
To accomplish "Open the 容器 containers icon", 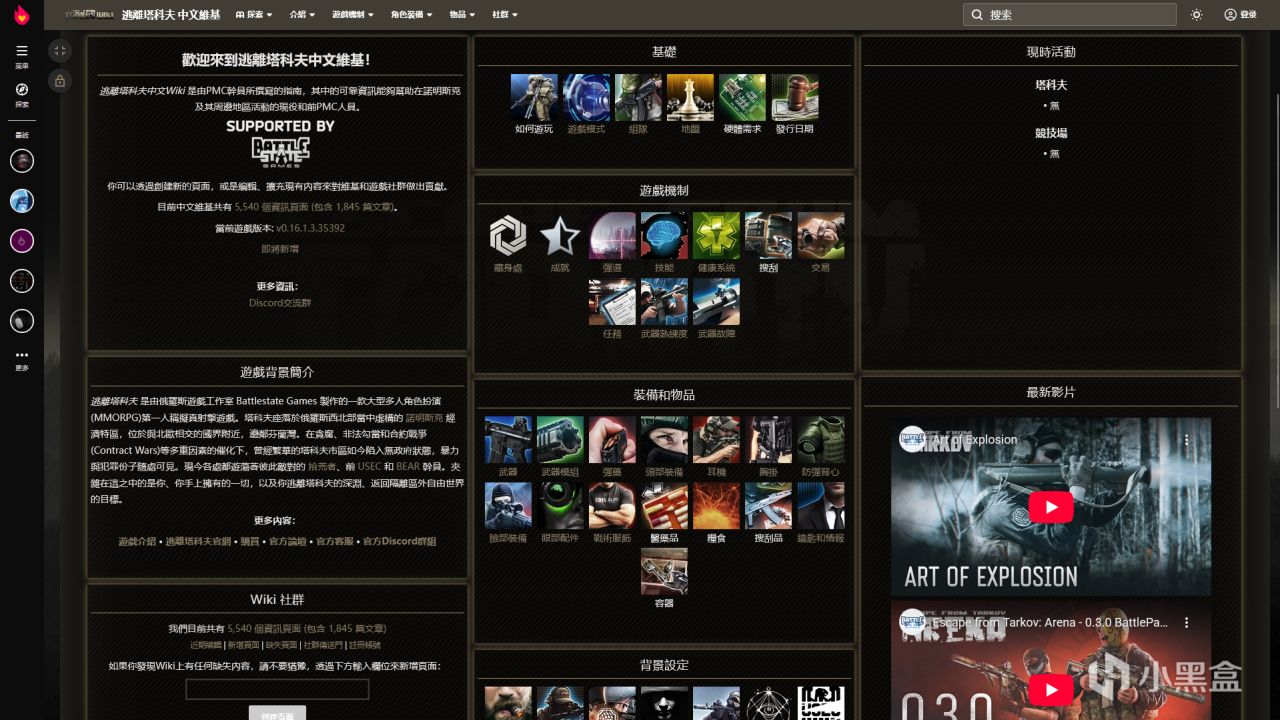I will [664, 572].
